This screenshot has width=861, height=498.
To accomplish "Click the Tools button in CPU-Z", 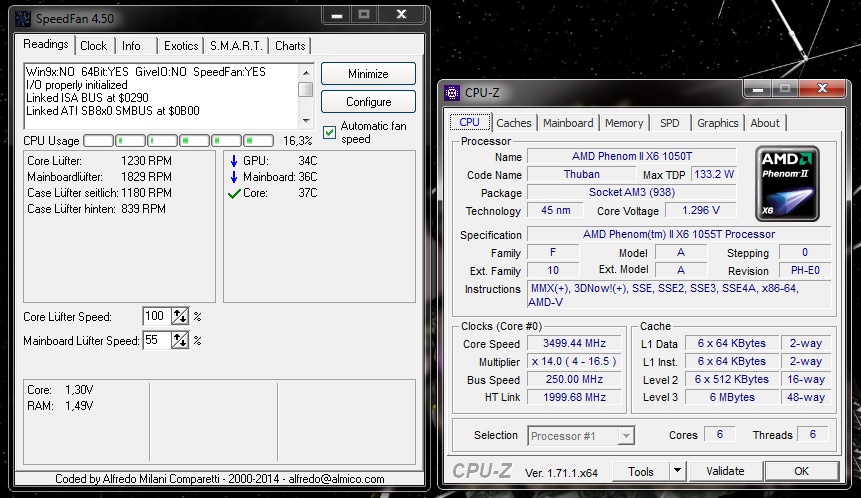I will click(x=641, y=471).
